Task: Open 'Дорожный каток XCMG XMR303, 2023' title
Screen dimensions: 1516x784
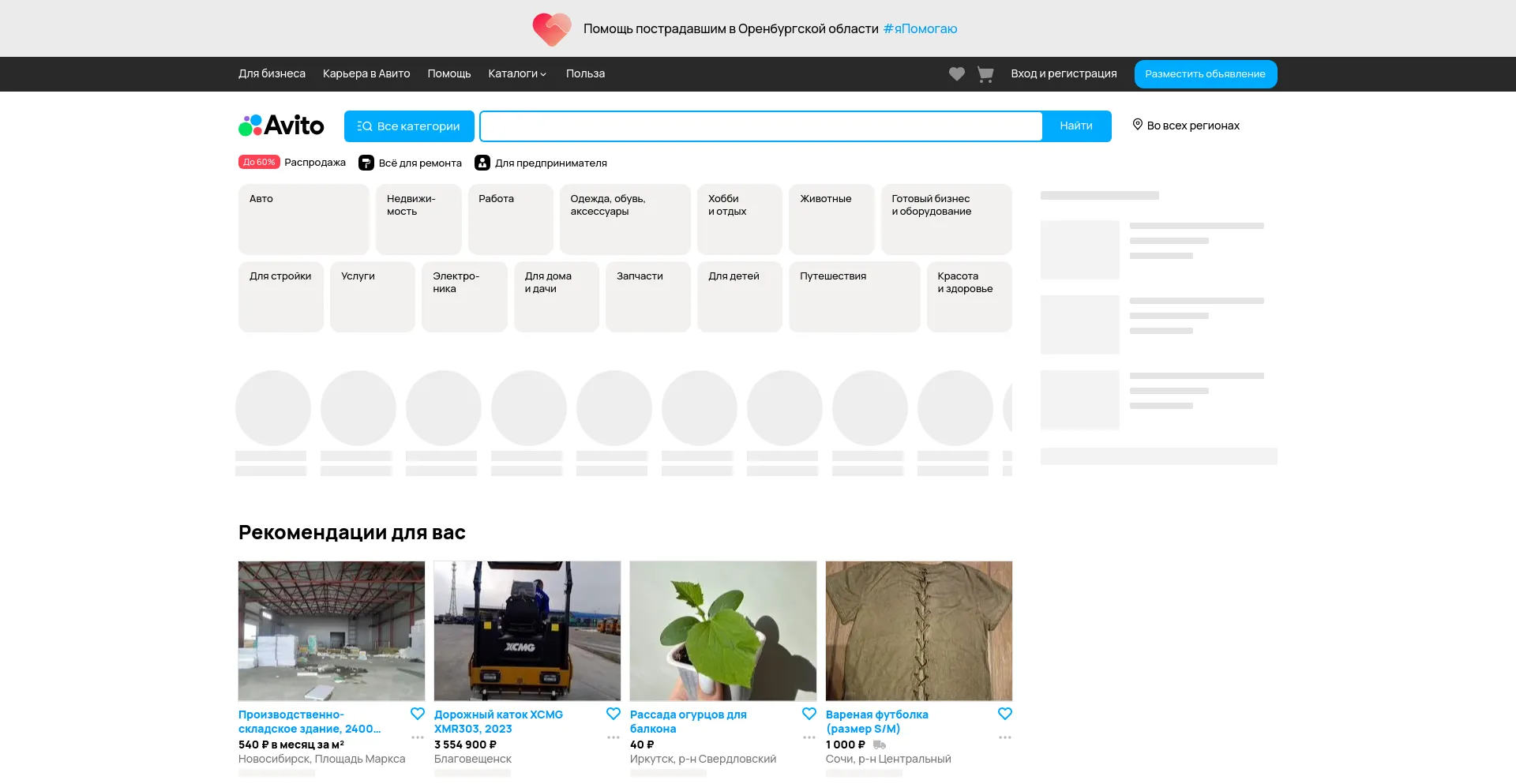Action: [x=498, y=722]
